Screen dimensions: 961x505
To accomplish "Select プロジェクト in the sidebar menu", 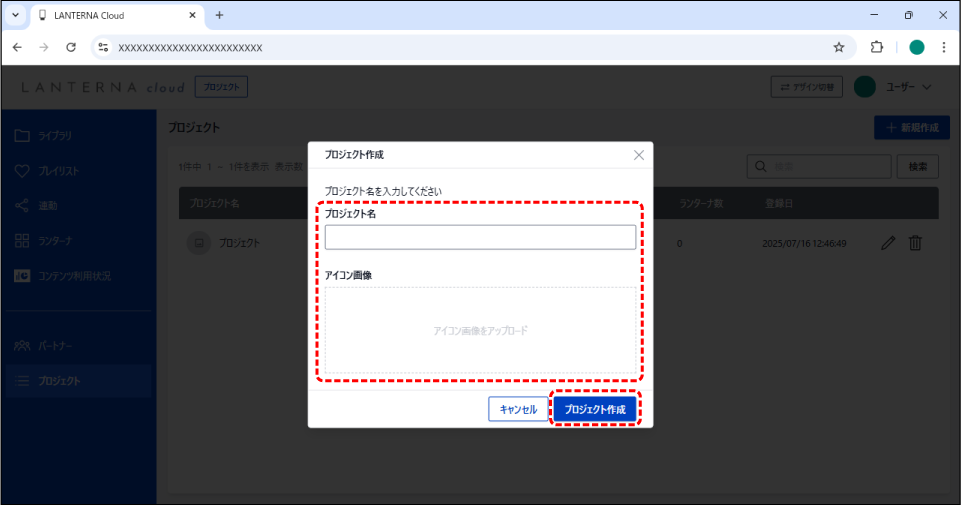I will [x=60, y=381].
